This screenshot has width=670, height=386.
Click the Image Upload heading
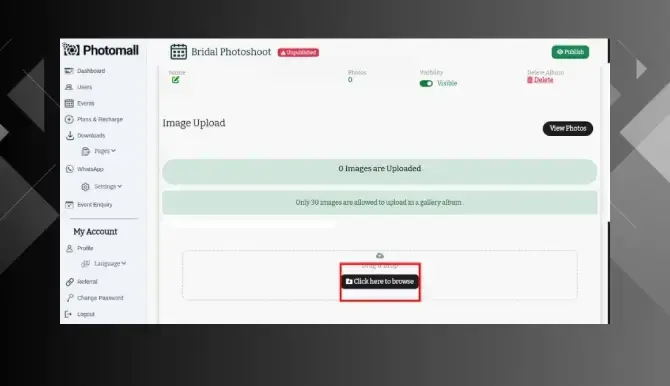pyautogui.click(x=194, y=123)
